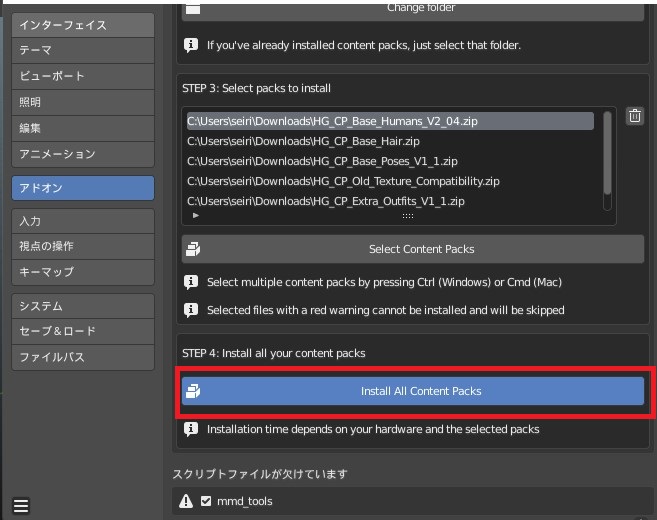Click the Change folder button
Viewport: 657px width, 520px height.
[x=413, y=10]
